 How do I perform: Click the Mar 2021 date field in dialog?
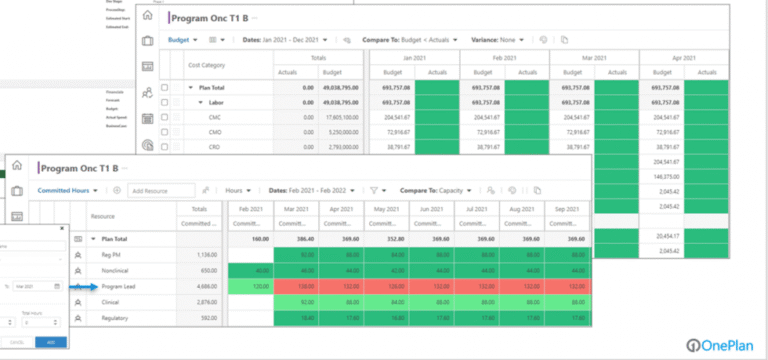[37, 287]
